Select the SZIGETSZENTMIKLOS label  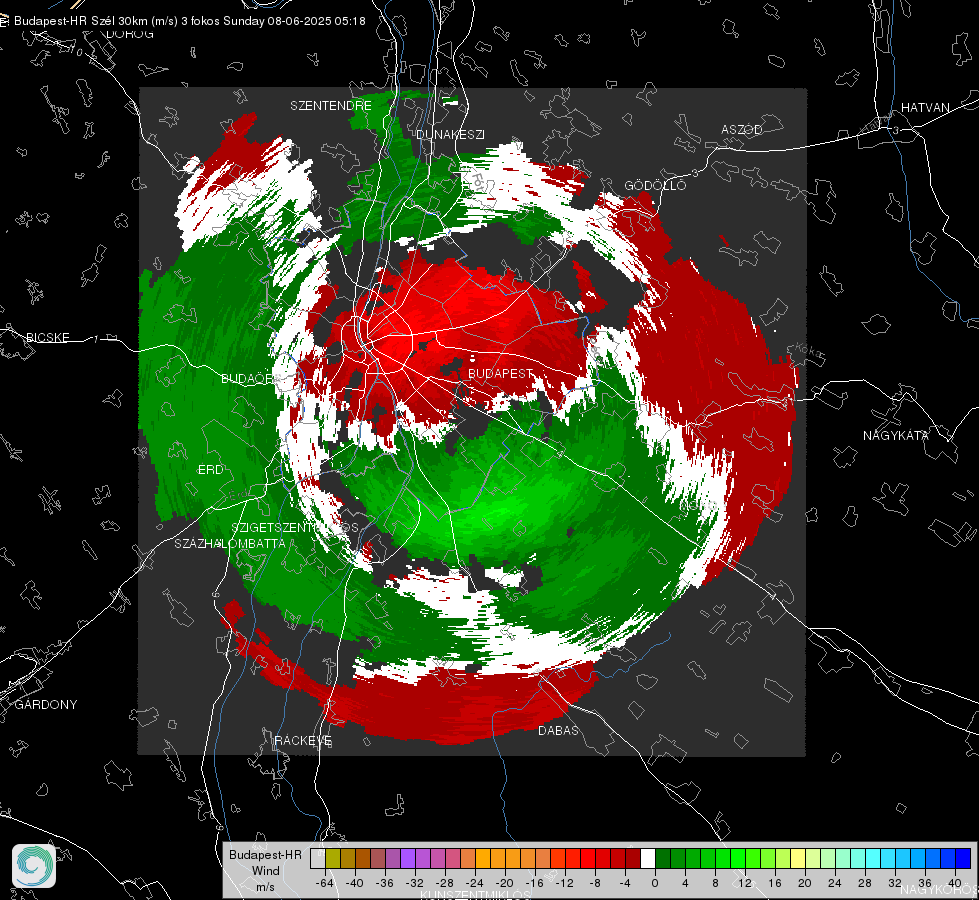point(295,527)
